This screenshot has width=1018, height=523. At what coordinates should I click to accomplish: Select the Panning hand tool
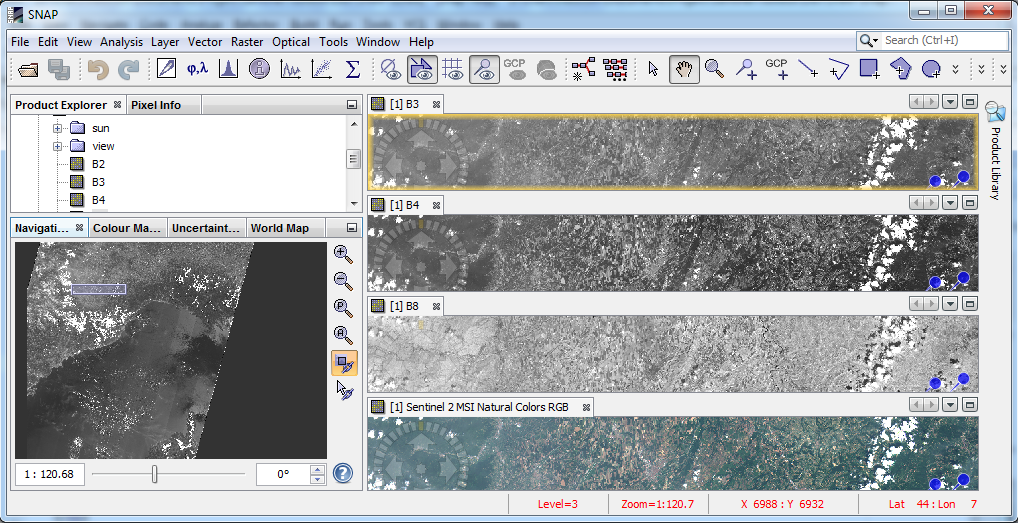[x=684, y=69]
